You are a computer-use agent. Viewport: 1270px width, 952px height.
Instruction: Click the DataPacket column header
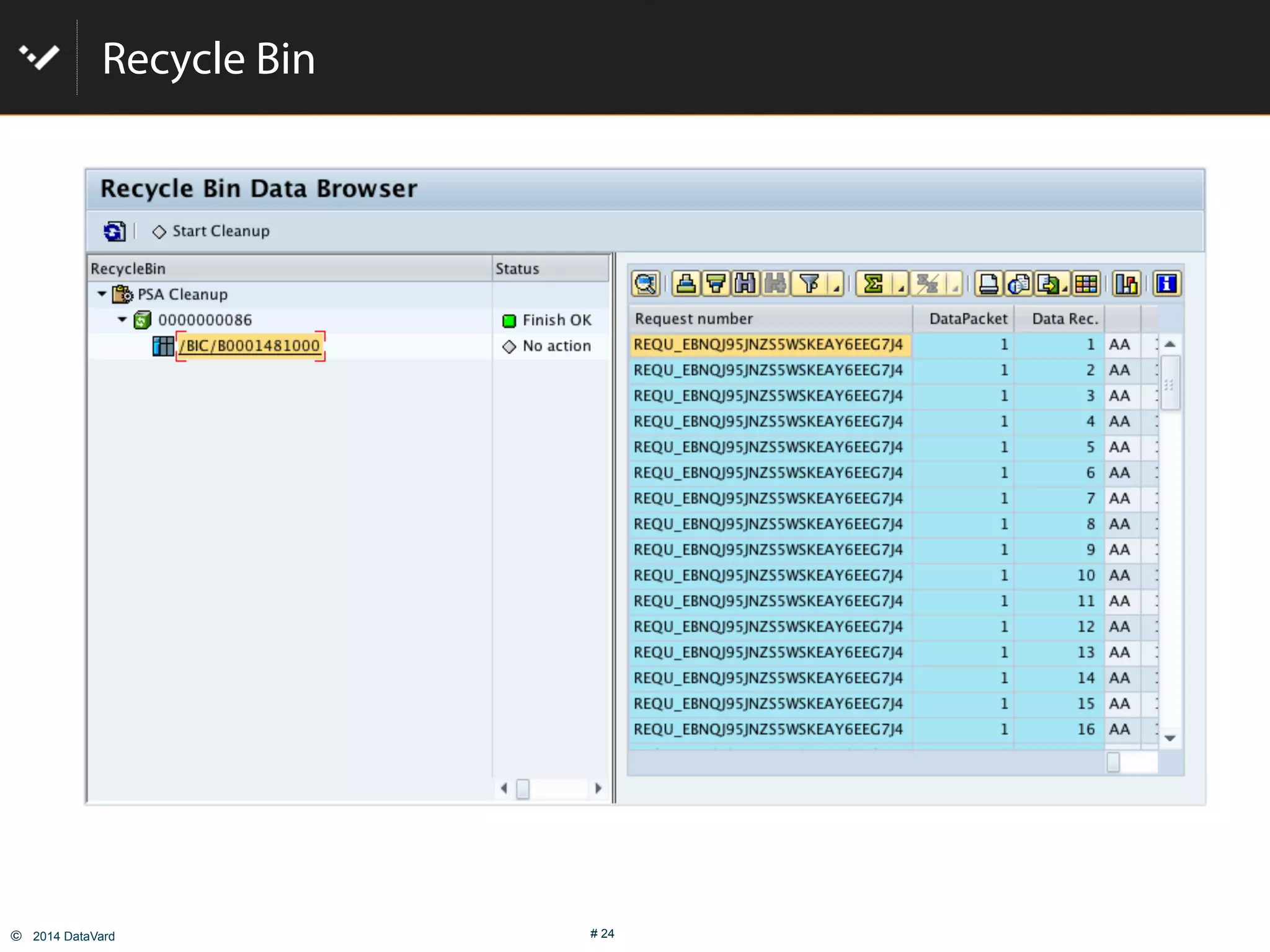(963, 319)
